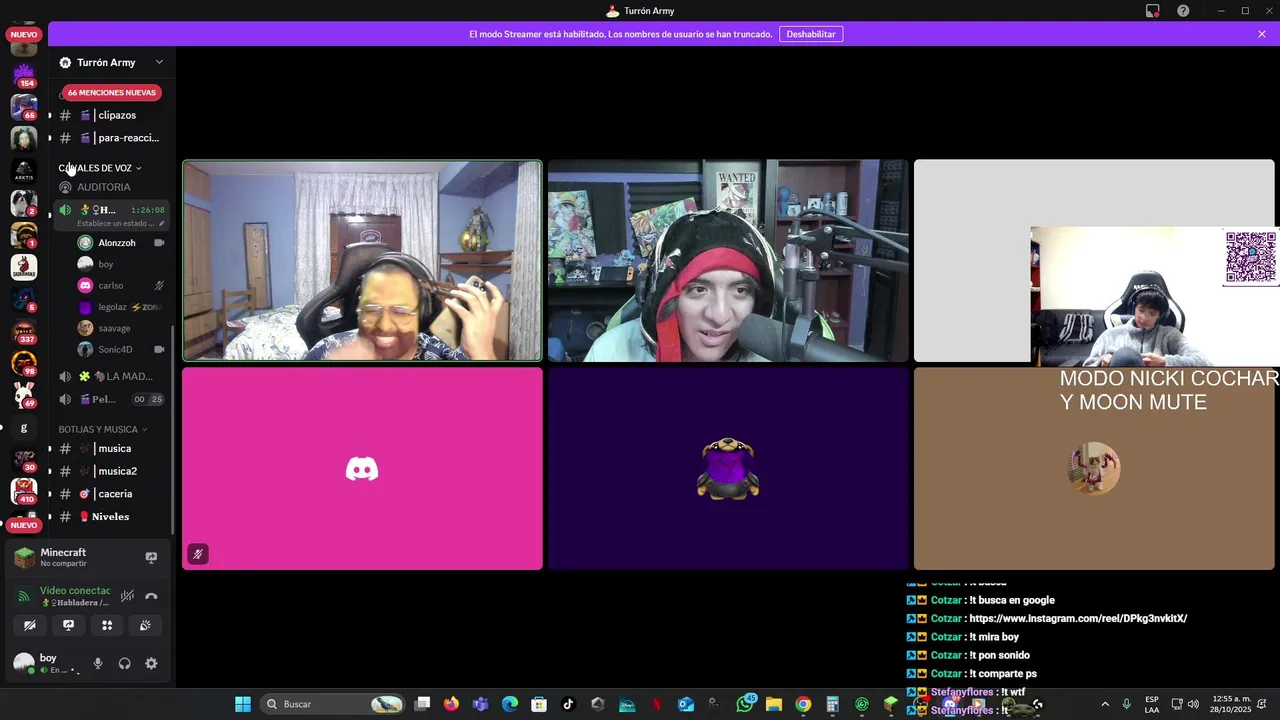Image resolution: width=1280 pixels, height=720 pixels.
Task: Show hidden system tray icons
Action: [1105, 704]
